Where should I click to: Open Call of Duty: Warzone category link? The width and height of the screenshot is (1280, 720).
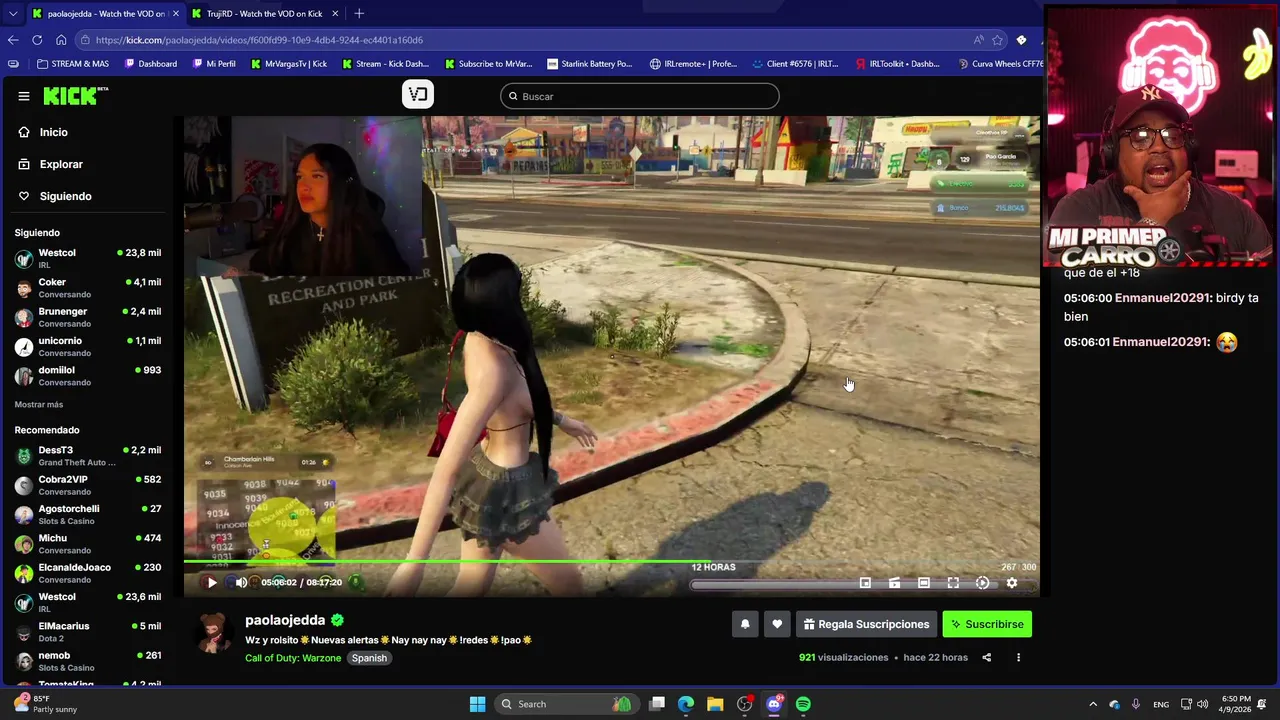coord(293,658)
